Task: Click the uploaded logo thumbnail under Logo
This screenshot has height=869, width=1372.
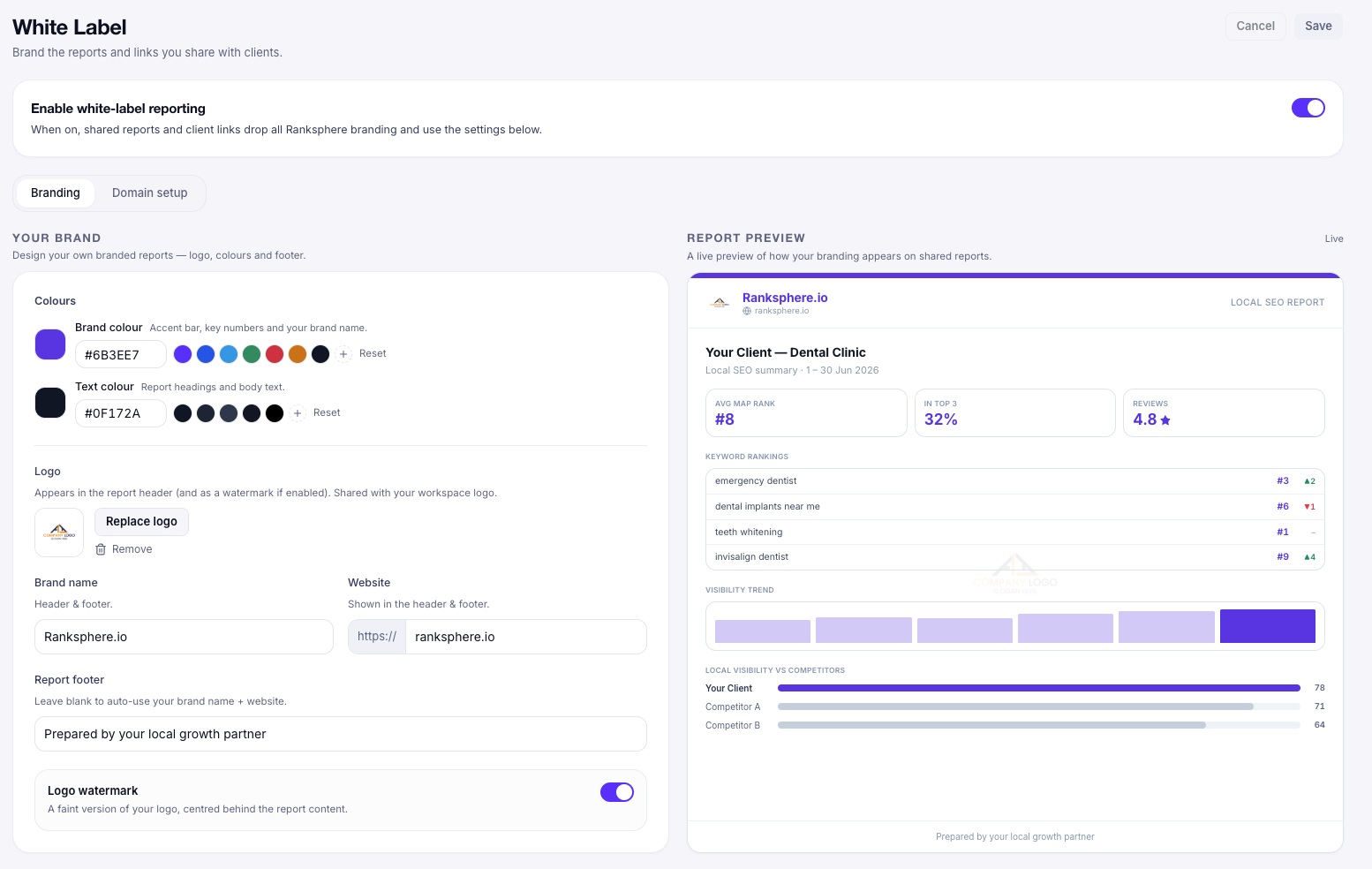Action: coord(59,533)
